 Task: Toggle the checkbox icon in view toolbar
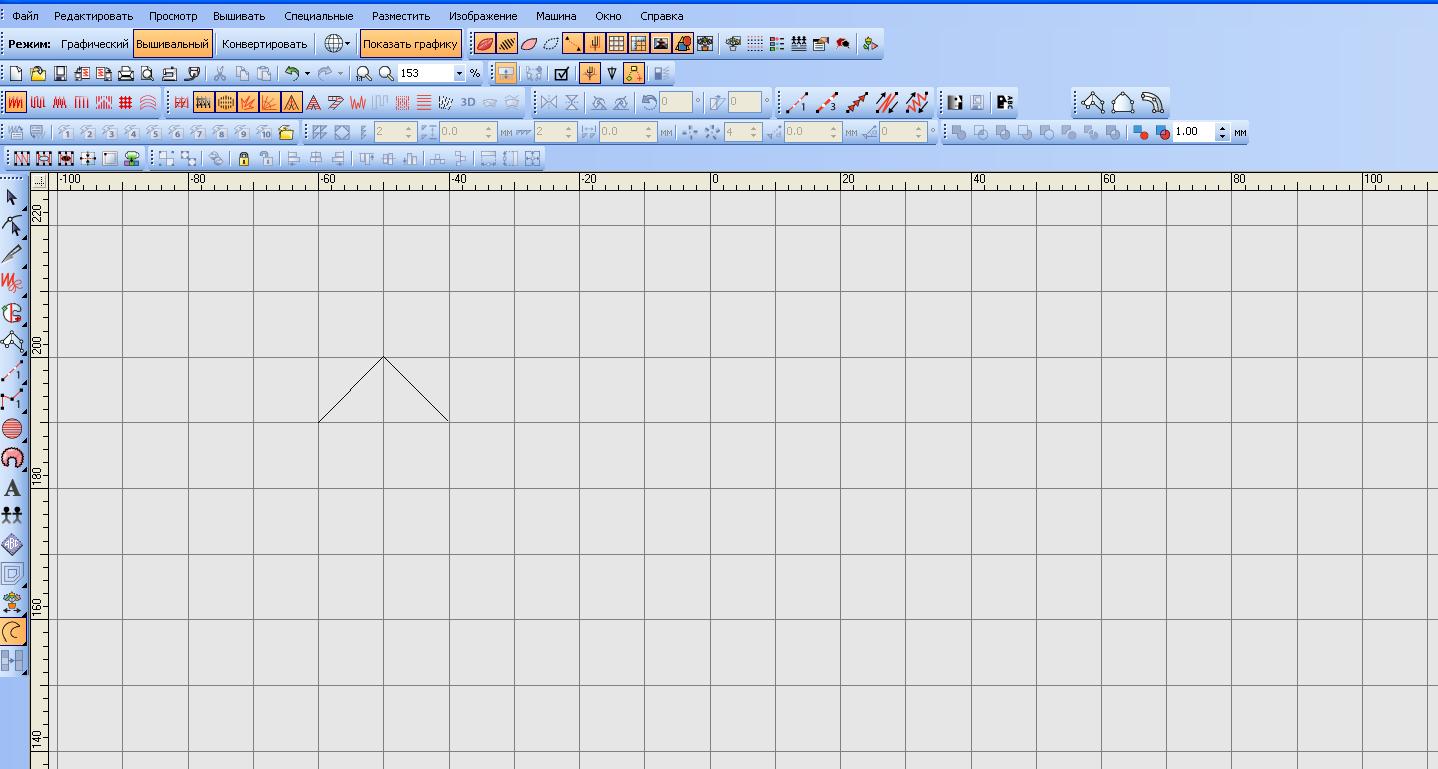[561, 73]
